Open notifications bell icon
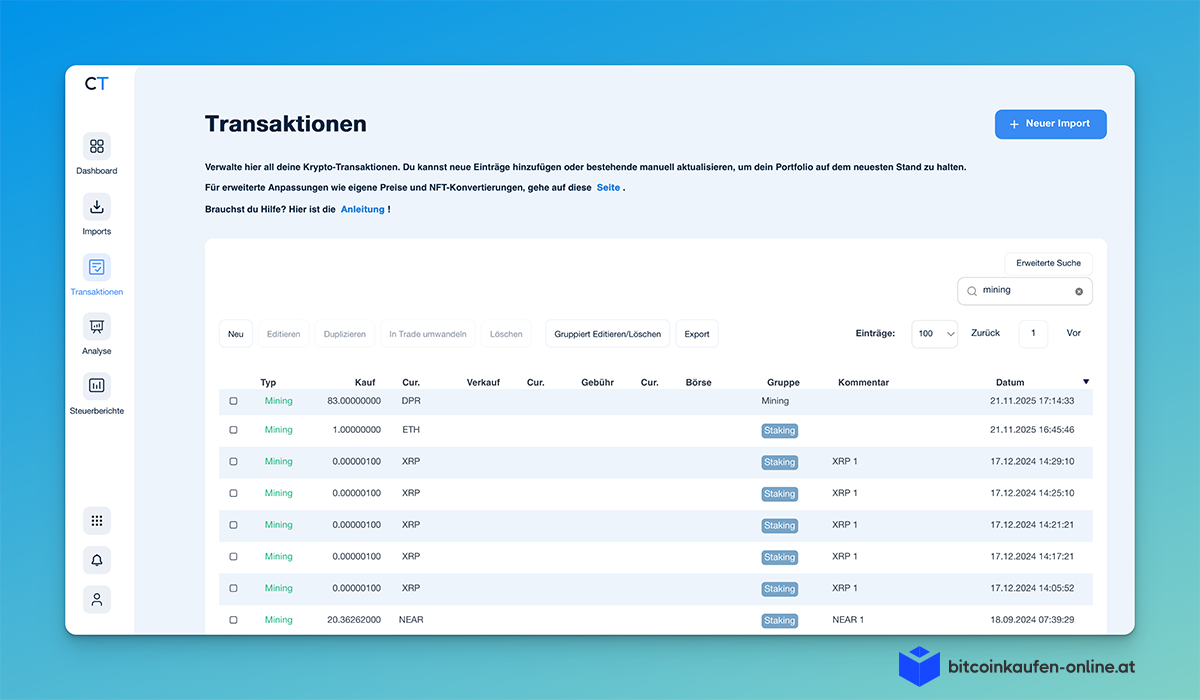Image resolution: width=1200 pixels, height=700 pixels. tap(97, 560)
